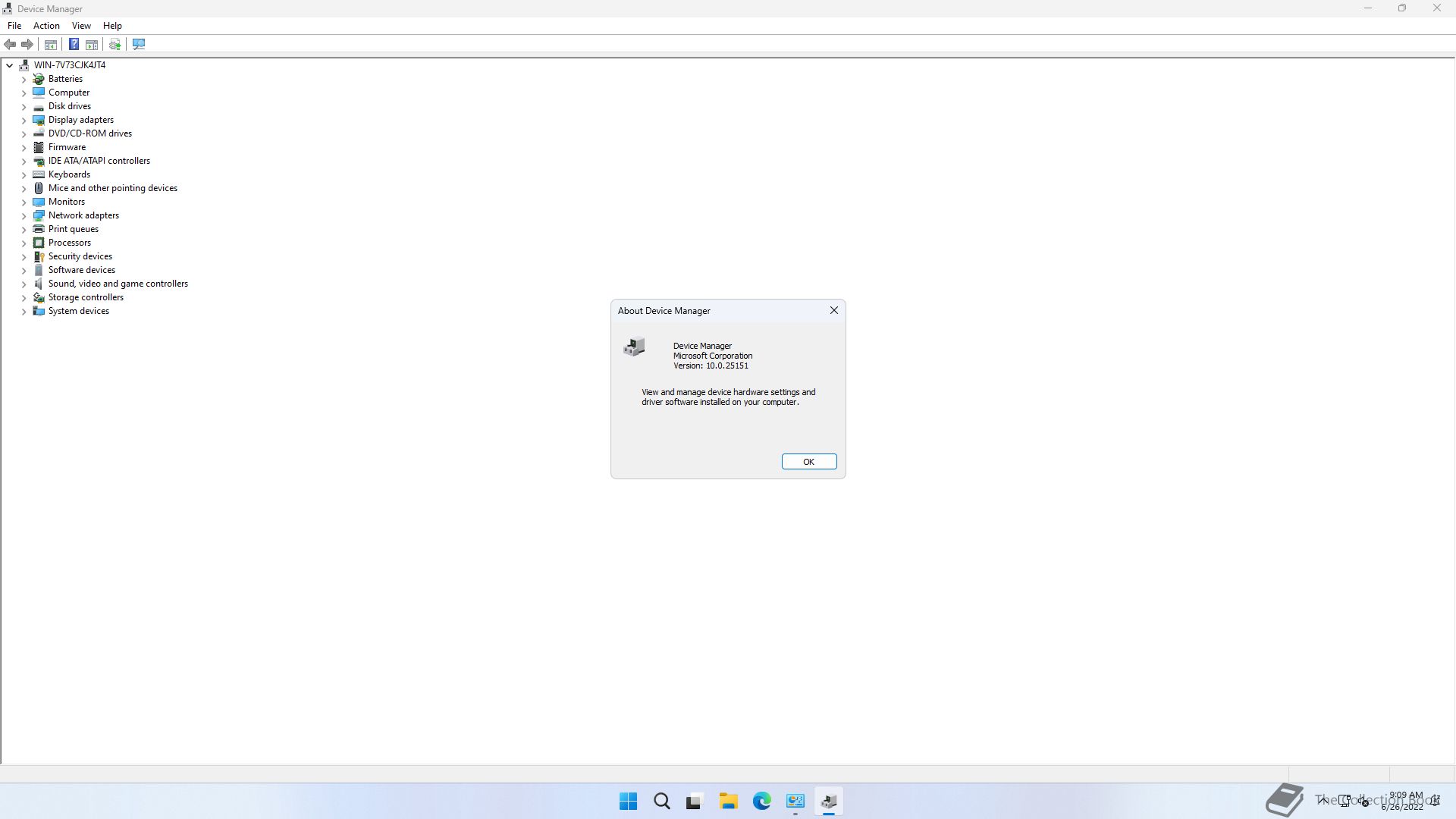Viewport: 1456px width, 819px height.
Task: Expand the Computer node
Action: pos(24,93)
